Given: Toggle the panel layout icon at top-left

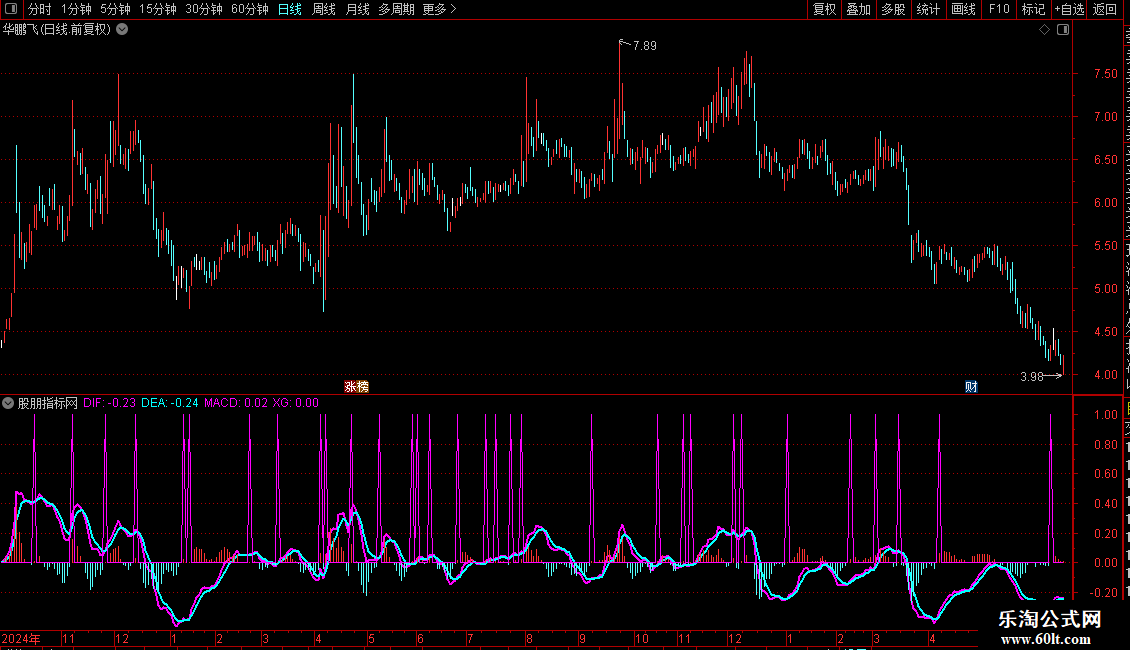Looking at the screenshot, I should pyautogui.click(x=11, y=9).
